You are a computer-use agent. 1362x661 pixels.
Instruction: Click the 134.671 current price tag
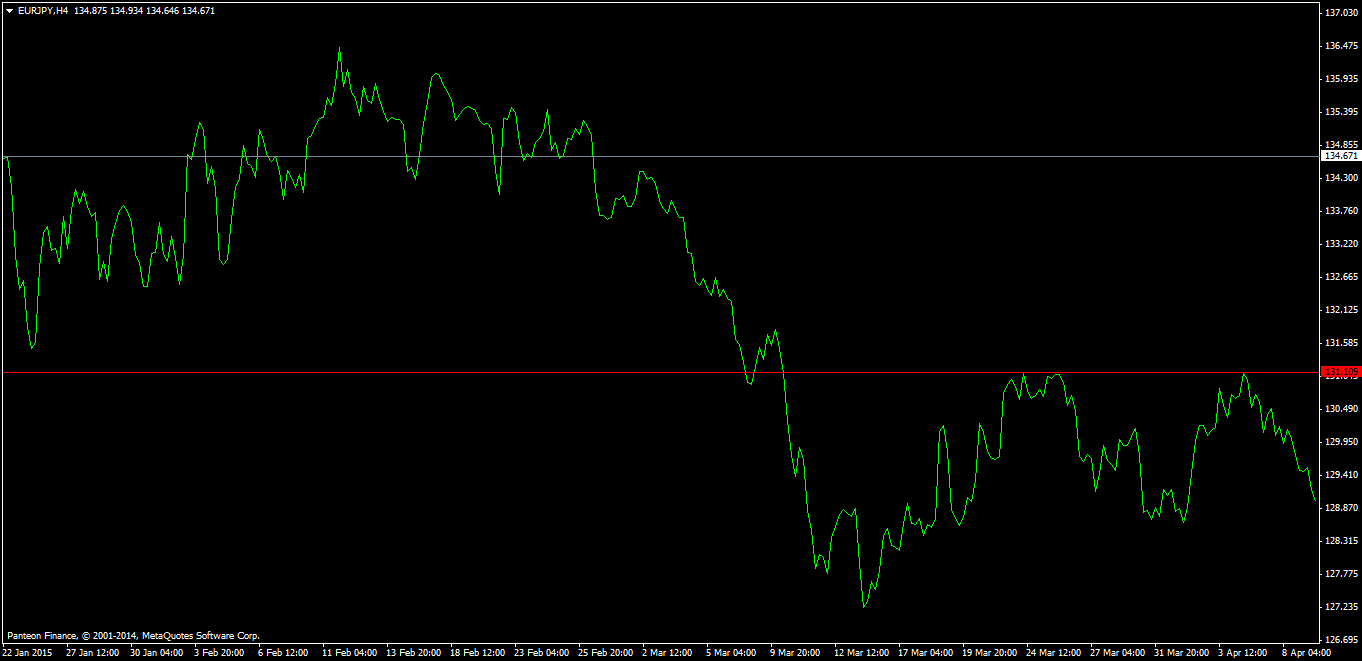[1340, 156]
